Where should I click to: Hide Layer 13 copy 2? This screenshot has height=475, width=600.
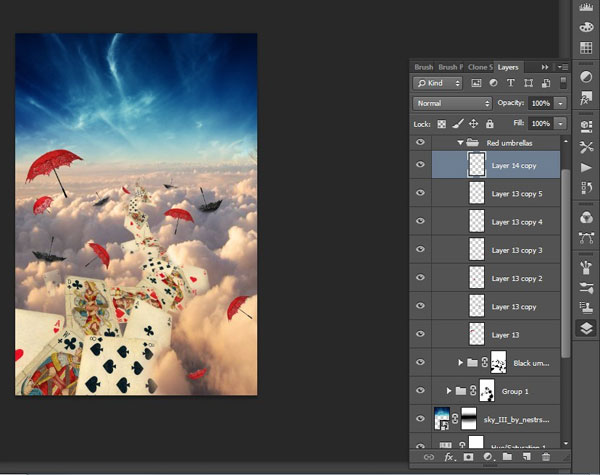point(421,277)
